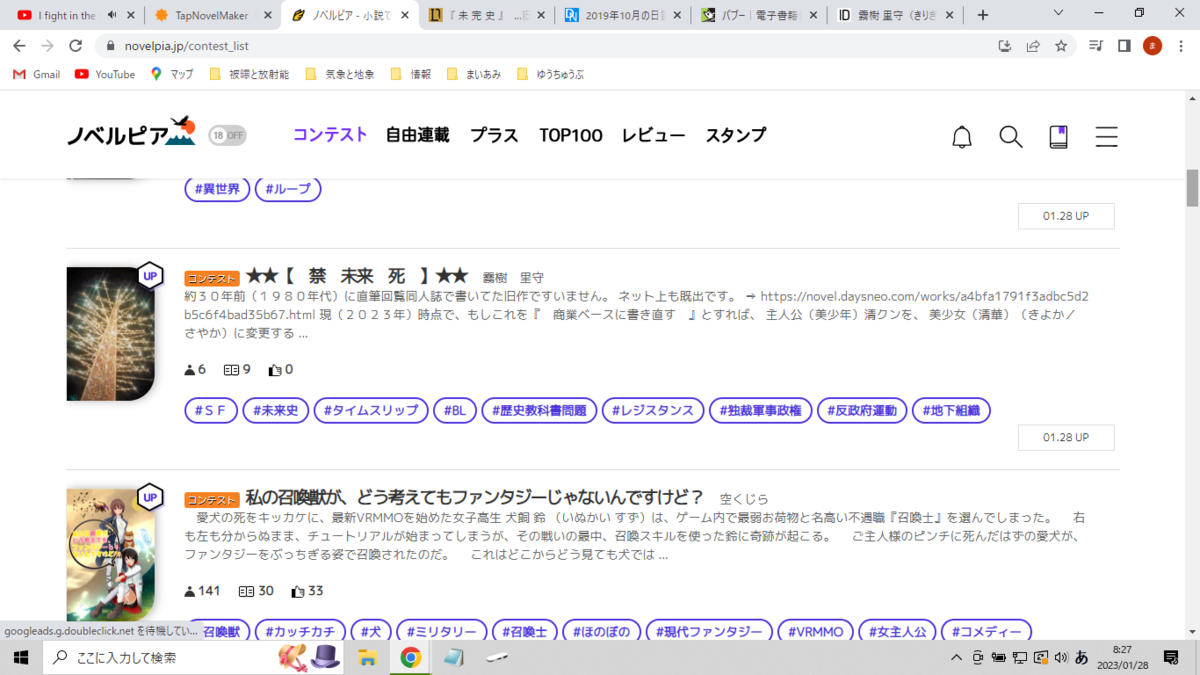Viewport: 1200px width, 675px height.
Task: Reload the page with the refresh icon
Action: pos(75,46)
